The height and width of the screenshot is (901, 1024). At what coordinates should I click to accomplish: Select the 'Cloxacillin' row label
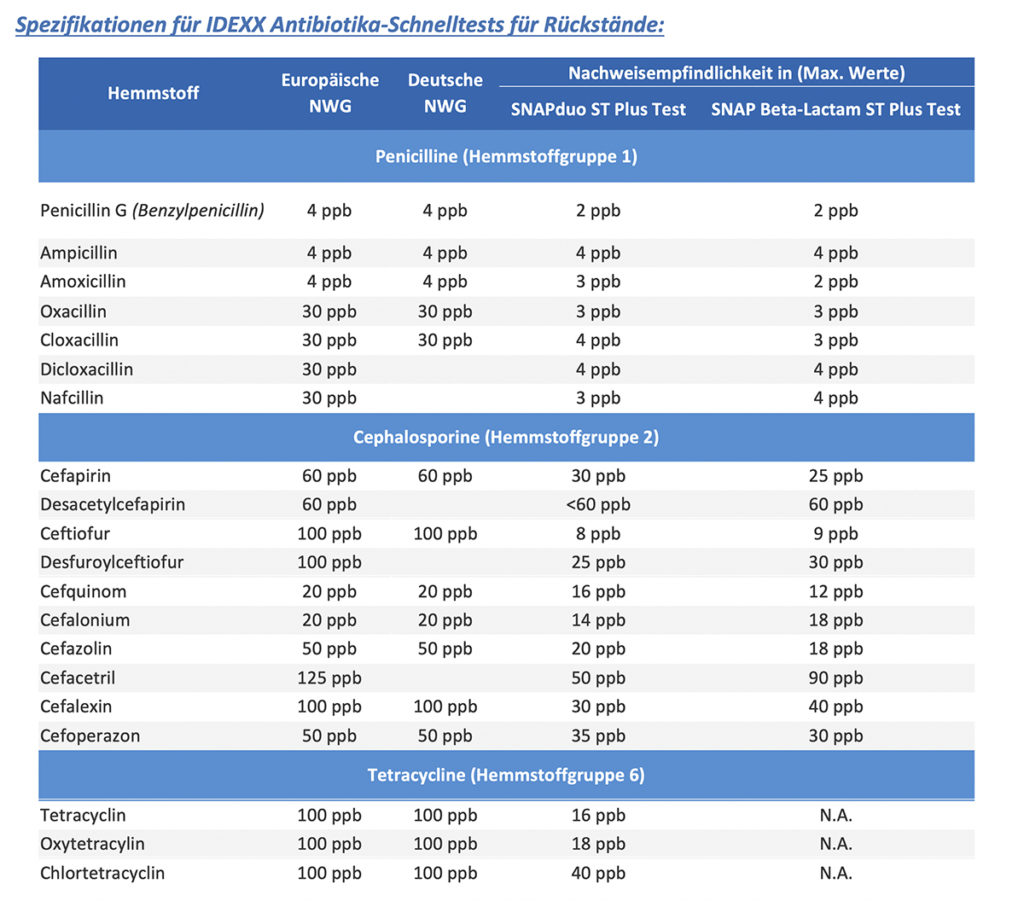pos(79,340)
